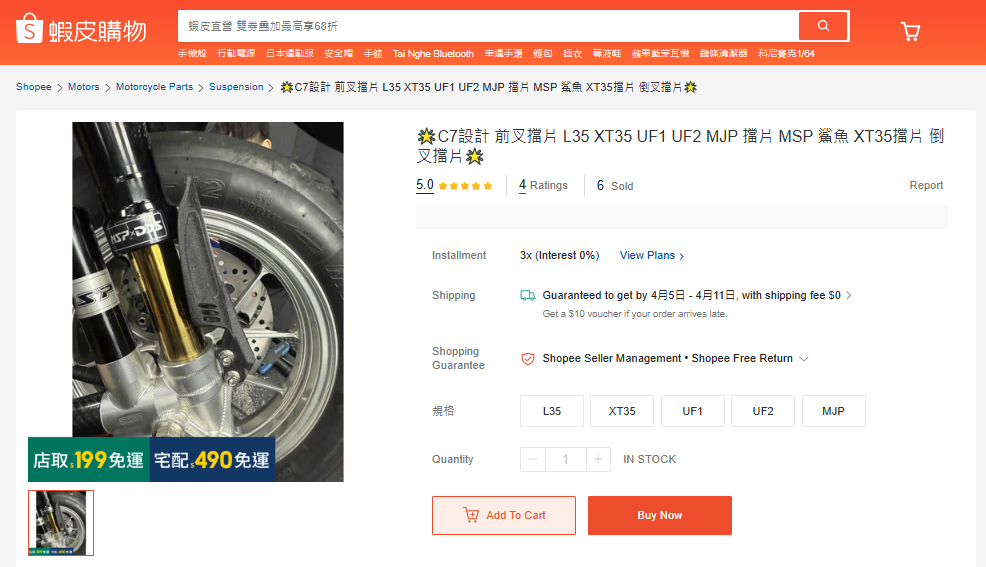Image resolution: width=986 pixels, height=567 pixels.
Task: Select the product image thumbnail
Action: 61,523
